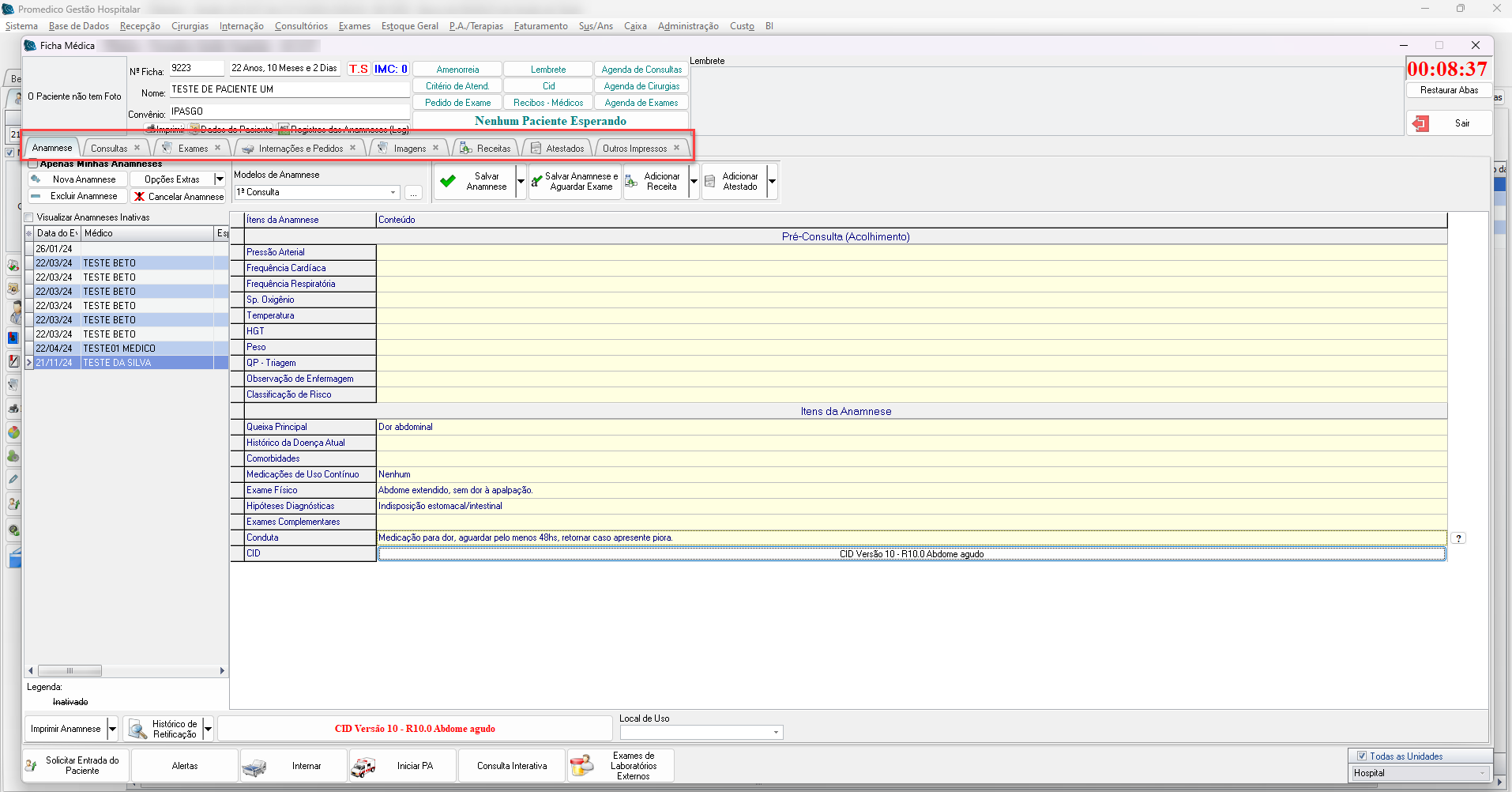The image size is (1512, 792).
Task: Open the Opções Extras dropdown arrow
Action: (220, 179)
